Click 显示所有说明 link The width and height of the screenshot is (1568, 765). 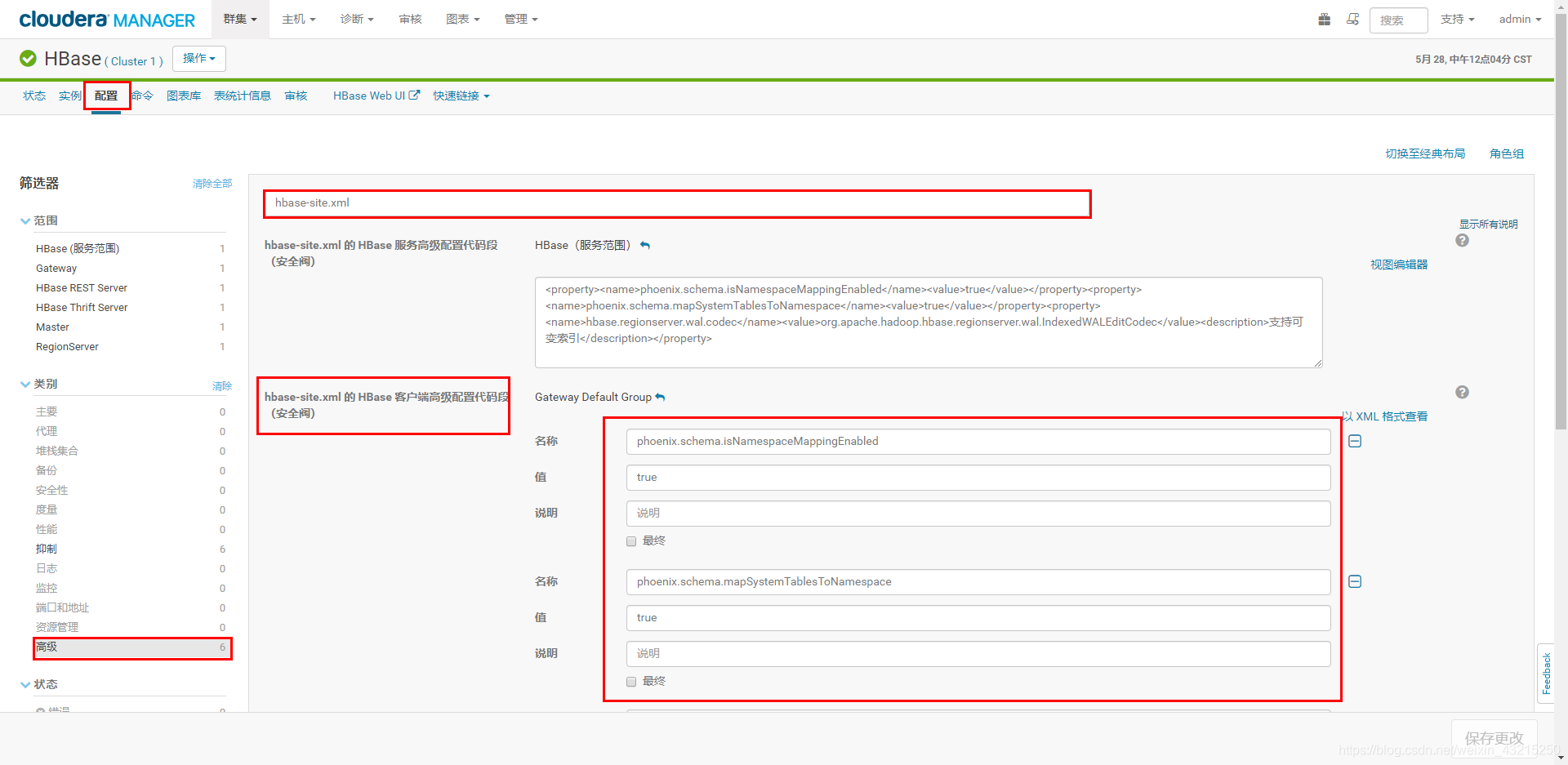[x=1489, y=224]
